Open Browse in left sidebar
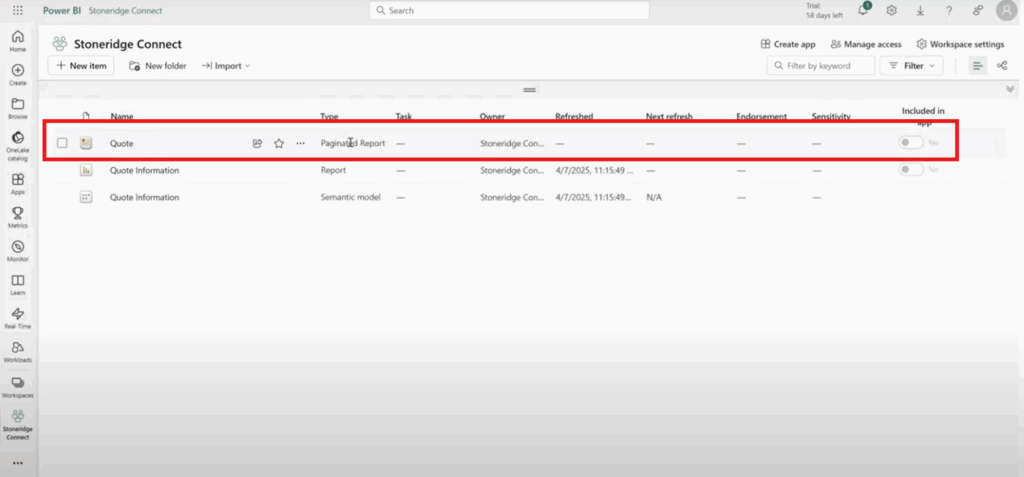 [x=18, y=108]
